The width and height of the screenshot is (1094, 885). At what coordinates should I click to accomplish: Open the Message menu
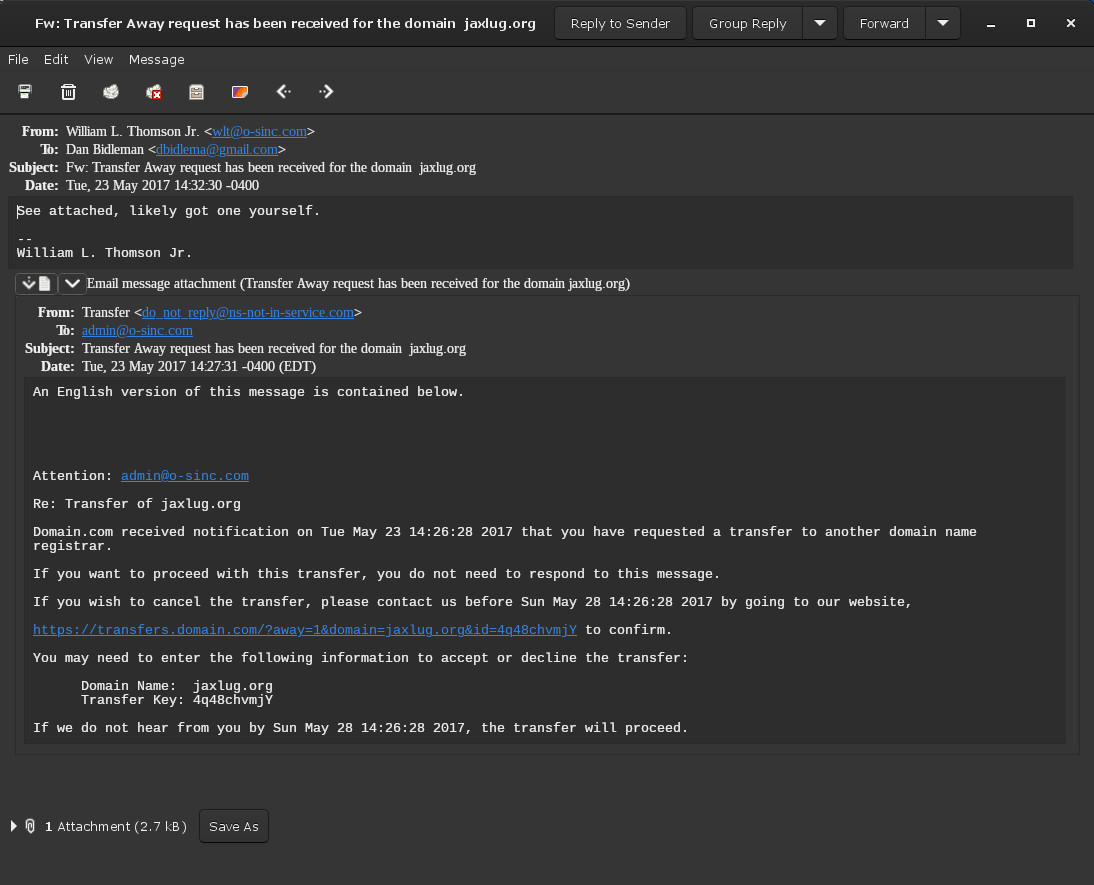(x=156, y=59)
